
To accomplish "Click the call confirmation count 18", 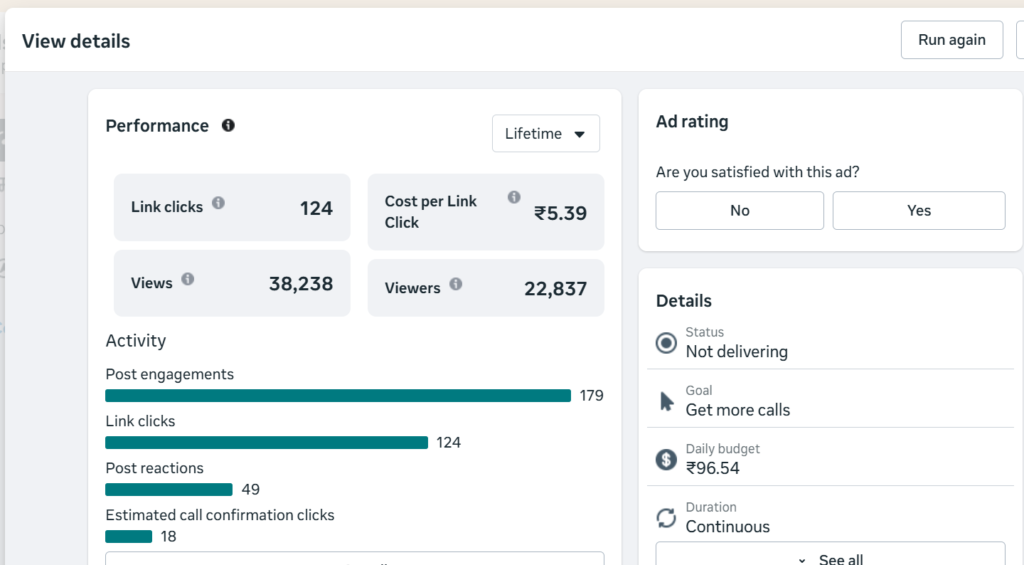I will 168,537.
